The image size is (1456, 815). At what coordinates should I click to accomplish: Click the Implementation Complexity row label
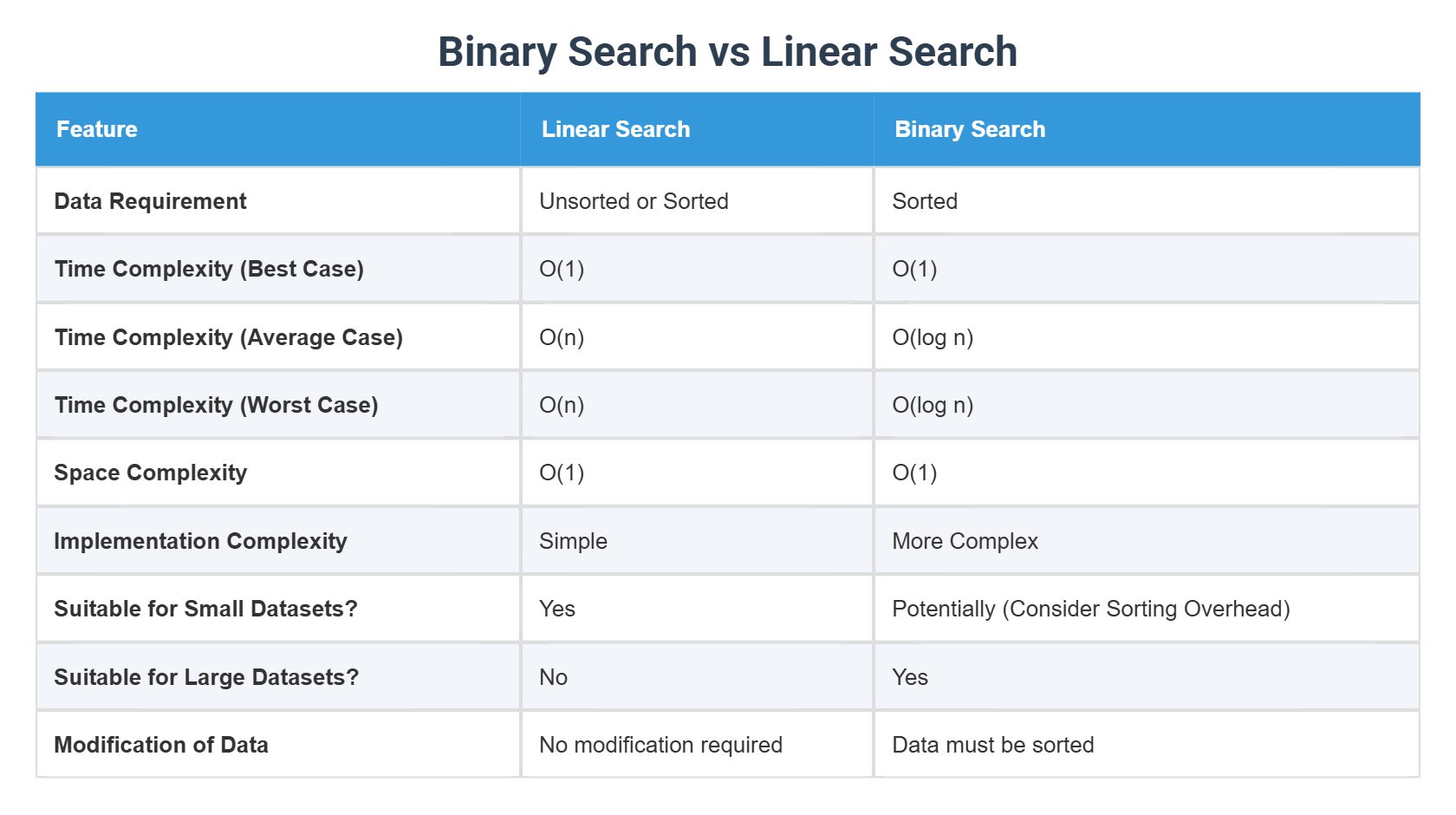click(200, 541)
